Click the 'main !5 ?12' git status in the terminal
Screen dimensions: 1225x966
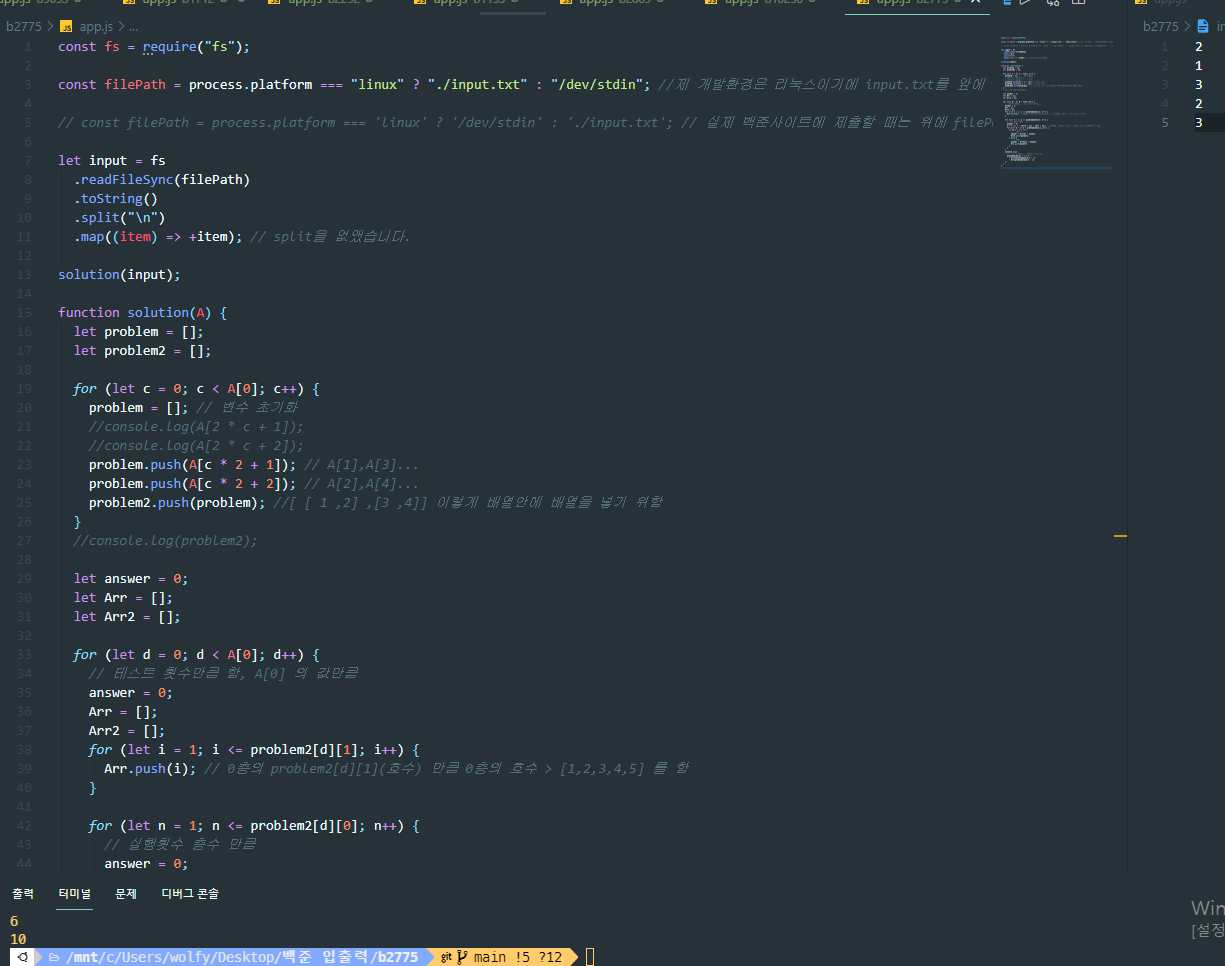[518, 957]
